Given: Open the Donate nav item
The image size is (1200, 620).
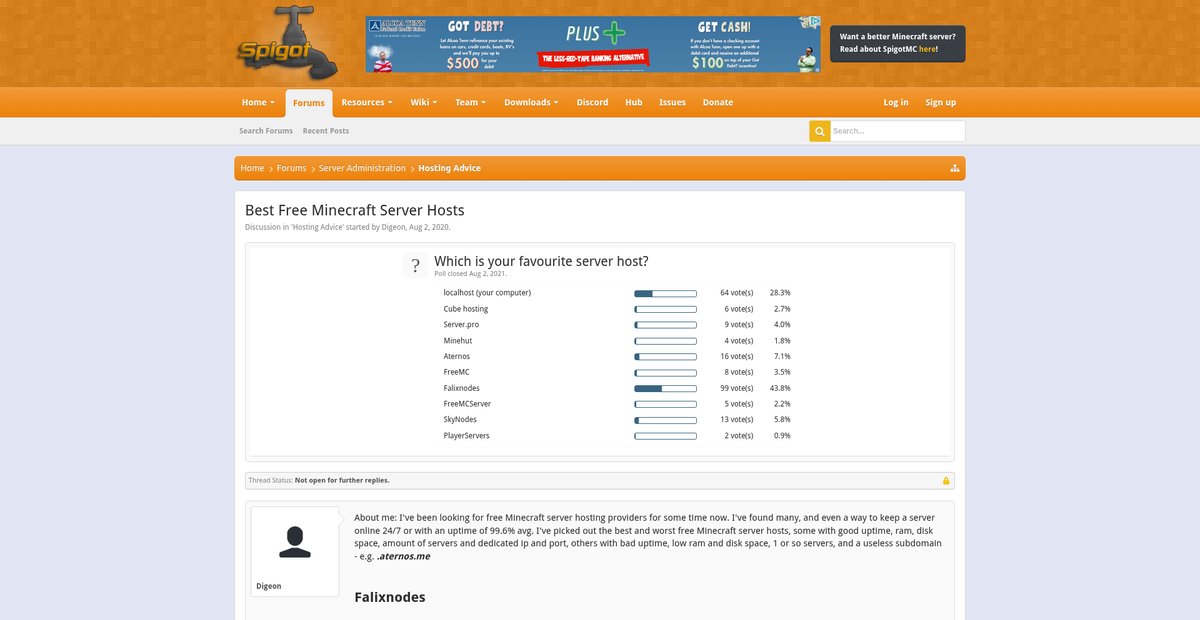Looking at the screenshot, I should click(718, 102).
